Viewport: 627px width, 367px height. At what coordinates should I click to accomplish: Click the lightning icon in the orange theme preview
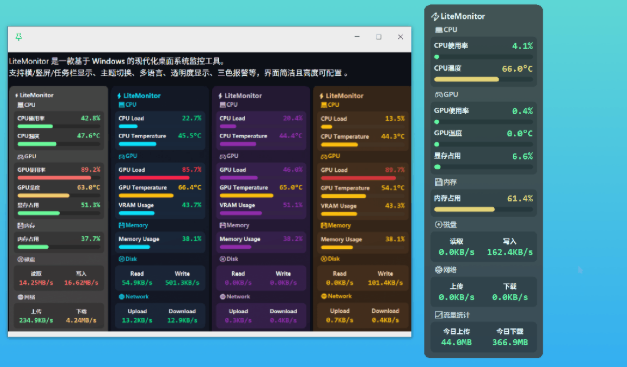321,96
